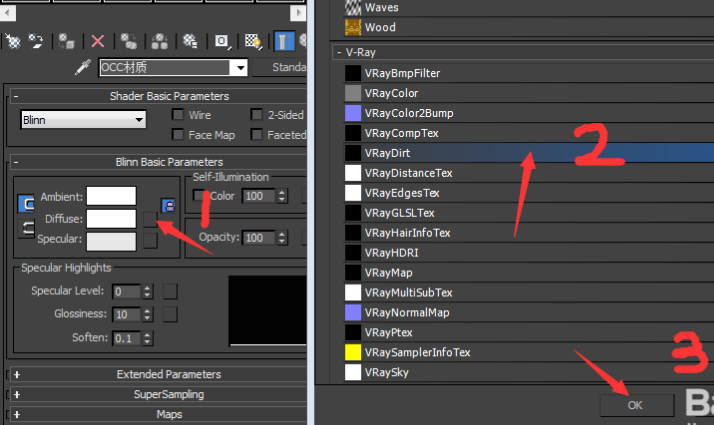
Task: Click the Put to Library icon
Action: tap(190, 41)
